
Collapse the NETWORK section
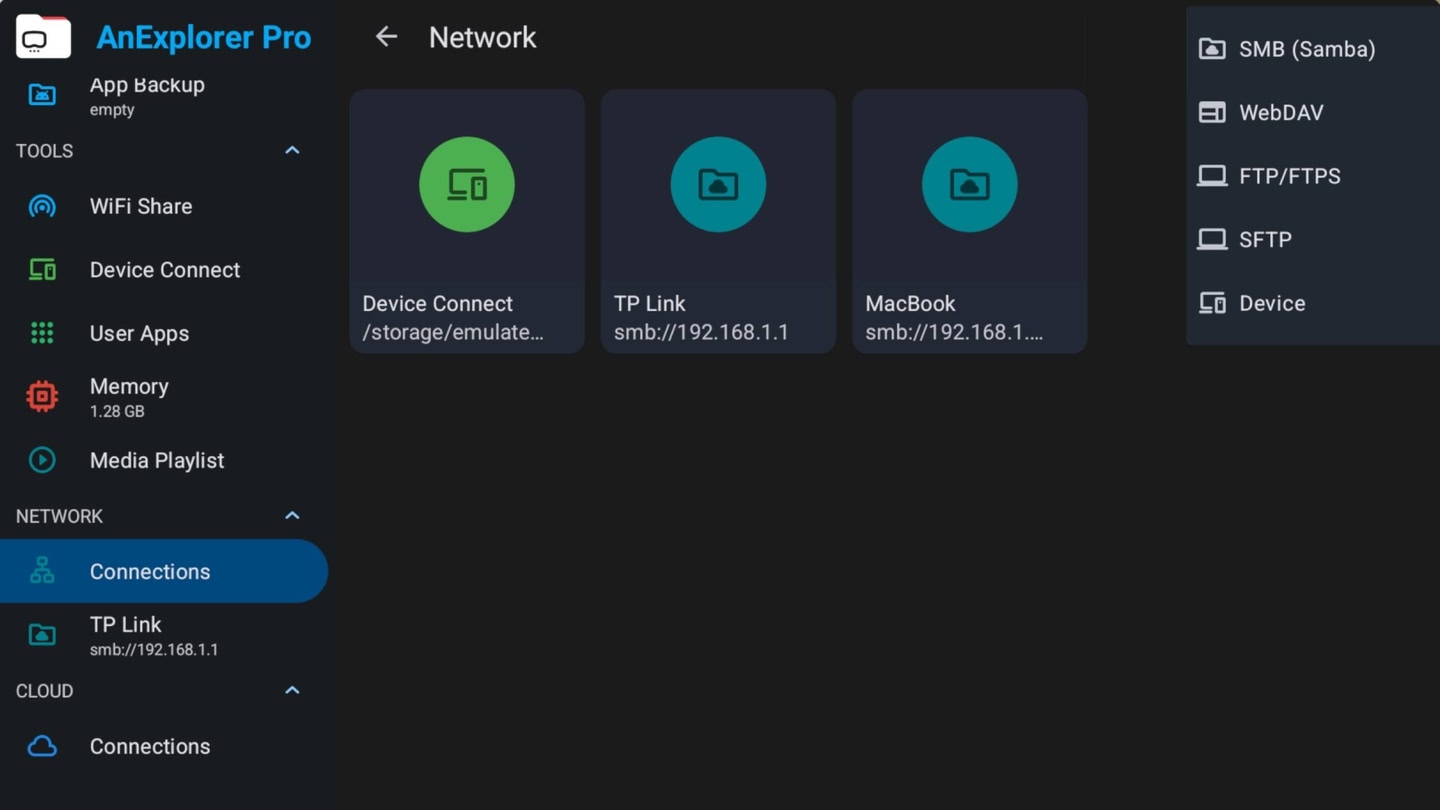click(291, 515)
